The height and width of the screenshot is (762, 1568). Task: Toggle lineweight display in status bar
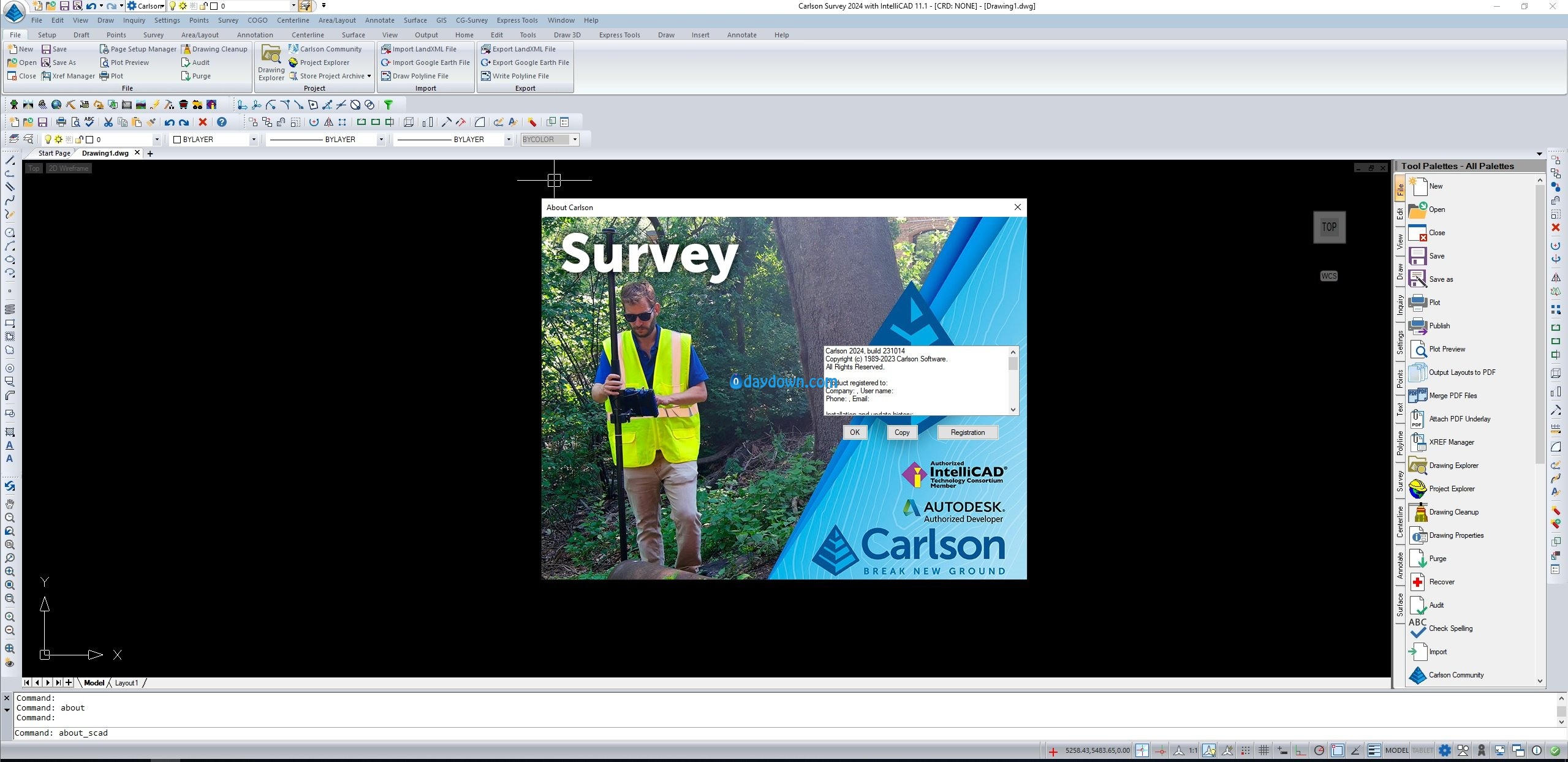1374,750
